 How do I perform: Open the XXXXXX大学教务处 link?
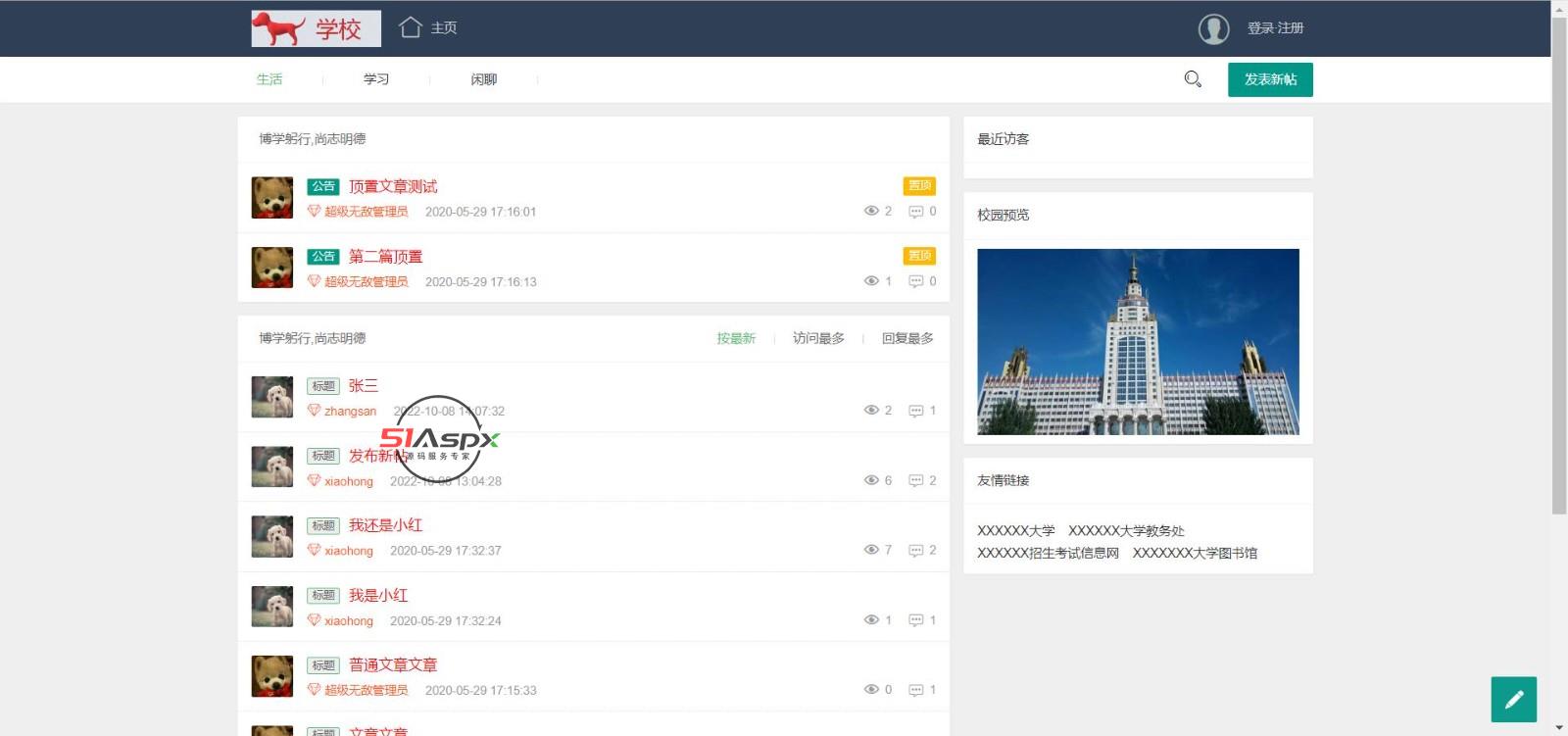[x=1126, y=531]
